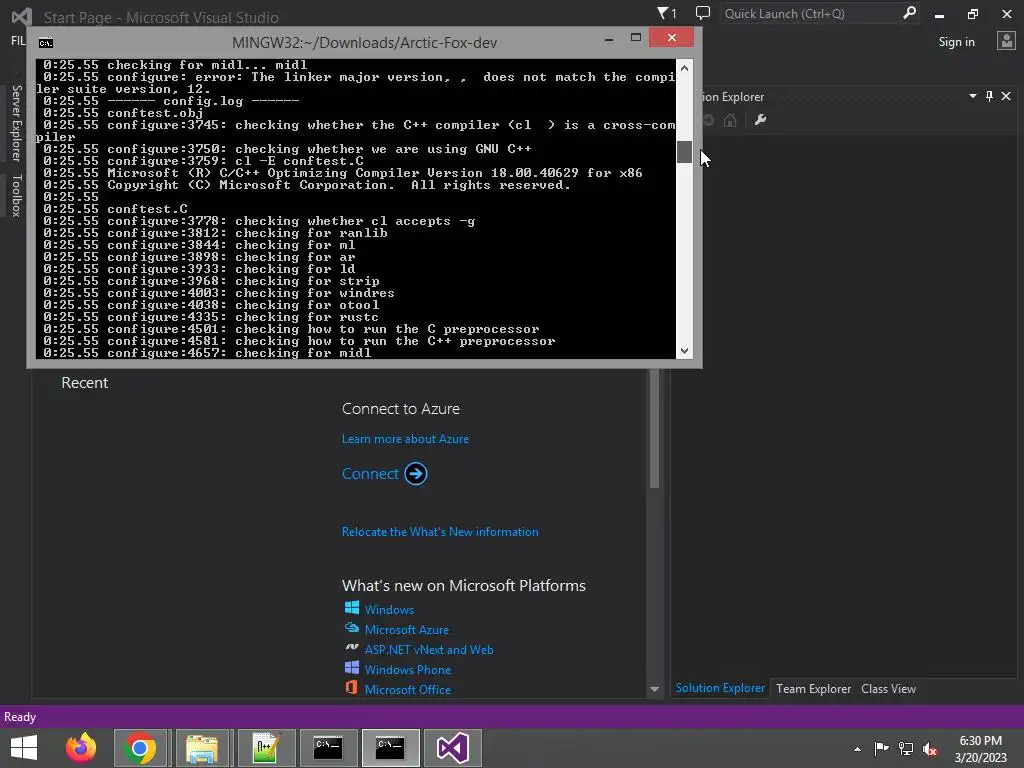Click the Office logo icon beside Microsoft Office

pyautogui.click(x=351, y=688)
